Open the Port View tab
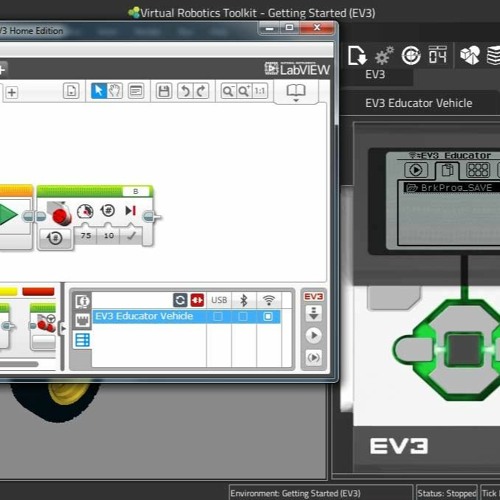The width and height of the screenshot is (500, 500). point(82,320)
